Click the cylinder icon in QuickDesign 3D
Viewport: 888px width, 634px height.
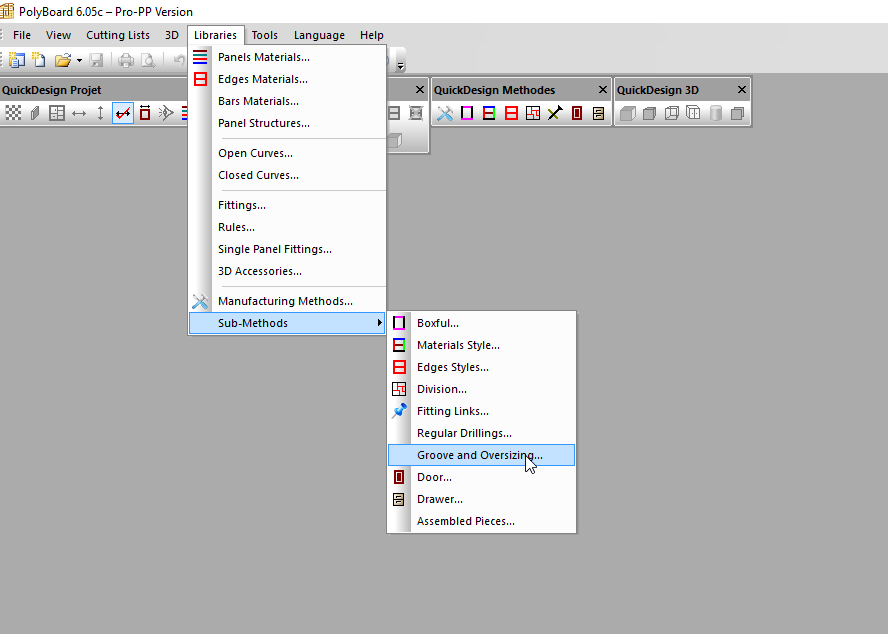716,113
